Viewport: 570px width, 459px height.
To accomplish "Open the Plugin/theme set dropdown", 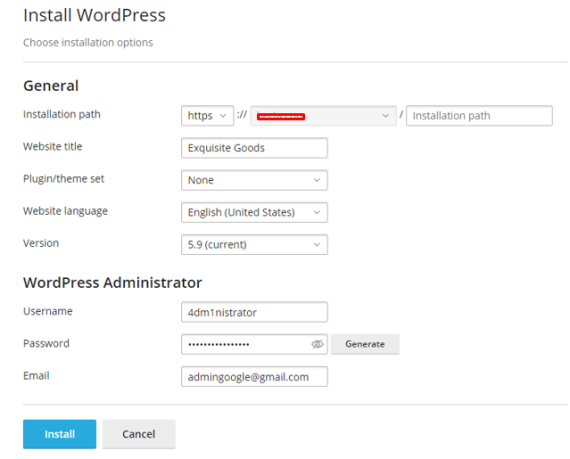I will point(254,180).
